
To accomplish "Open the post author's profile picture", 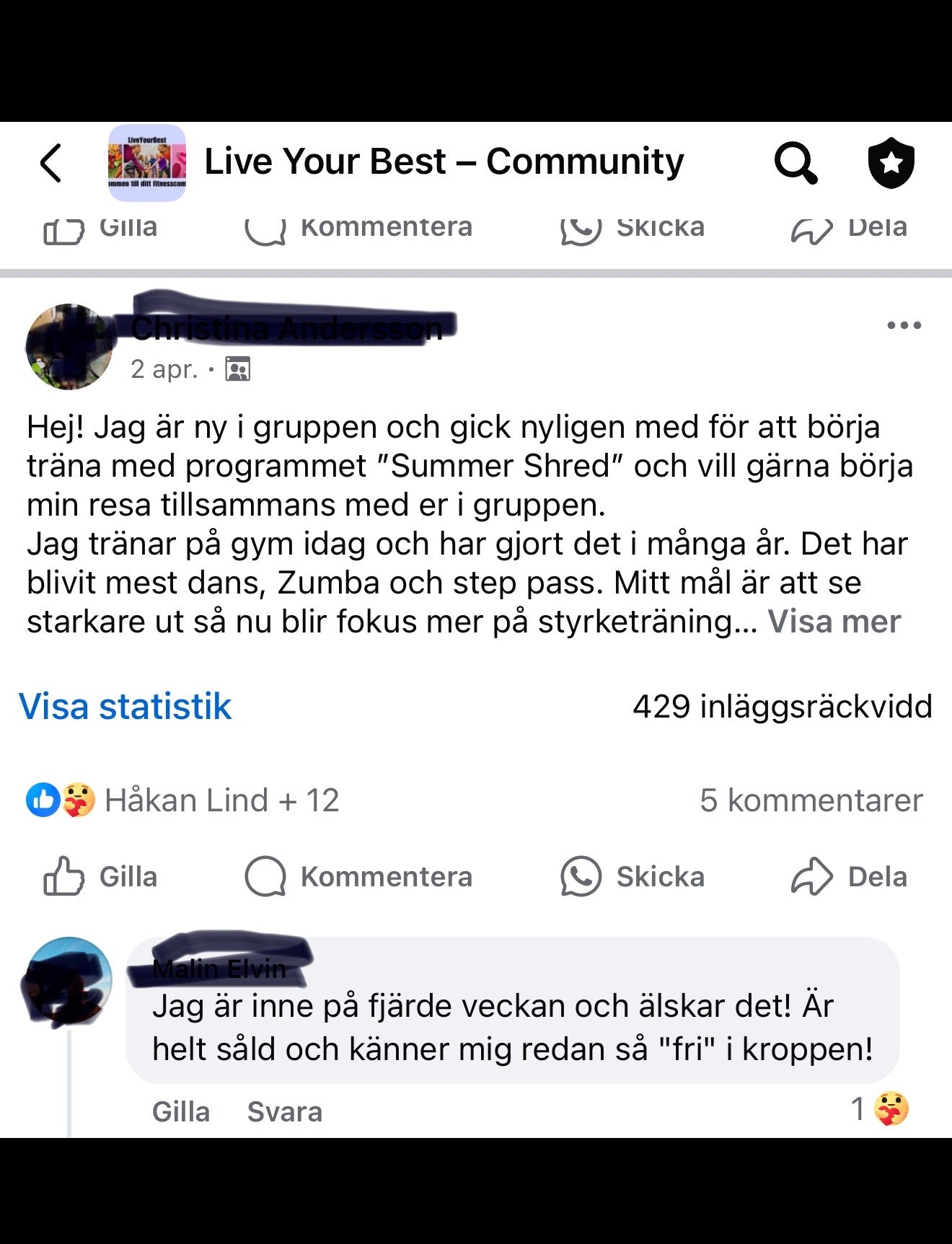I will click(x=69, y=347).
